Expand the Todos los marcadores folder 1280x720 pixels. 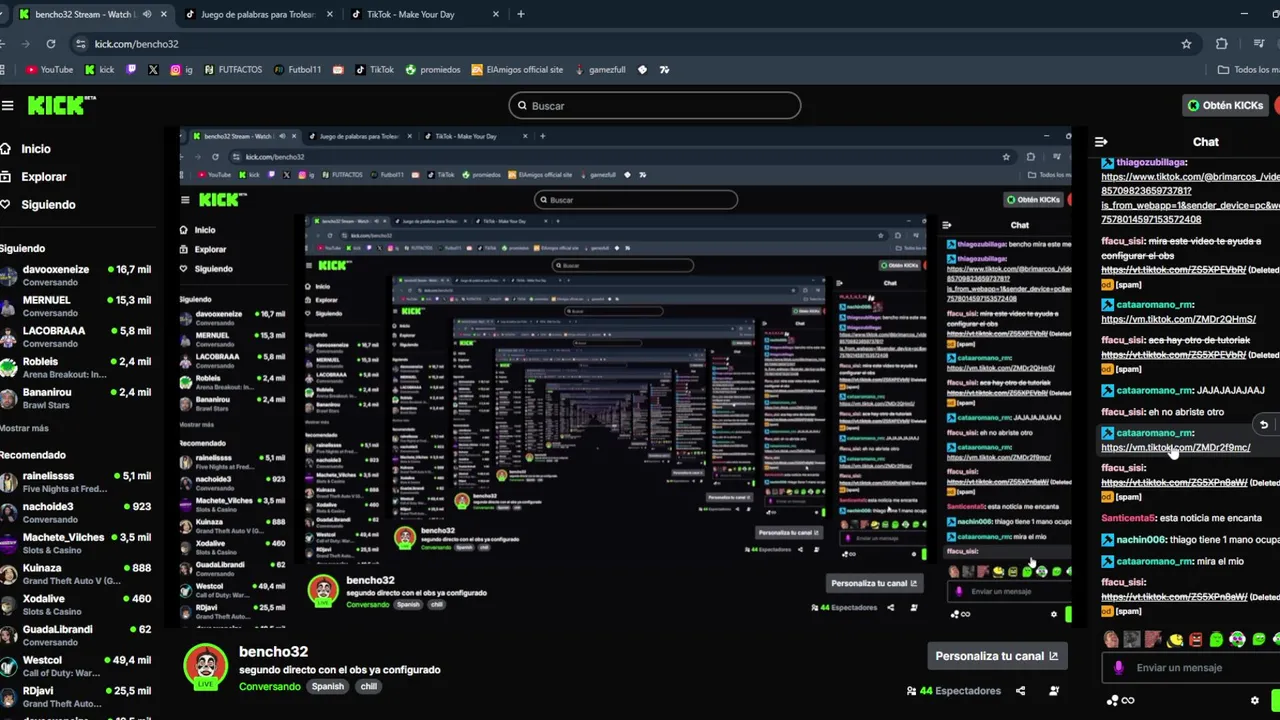(1248, 70)
